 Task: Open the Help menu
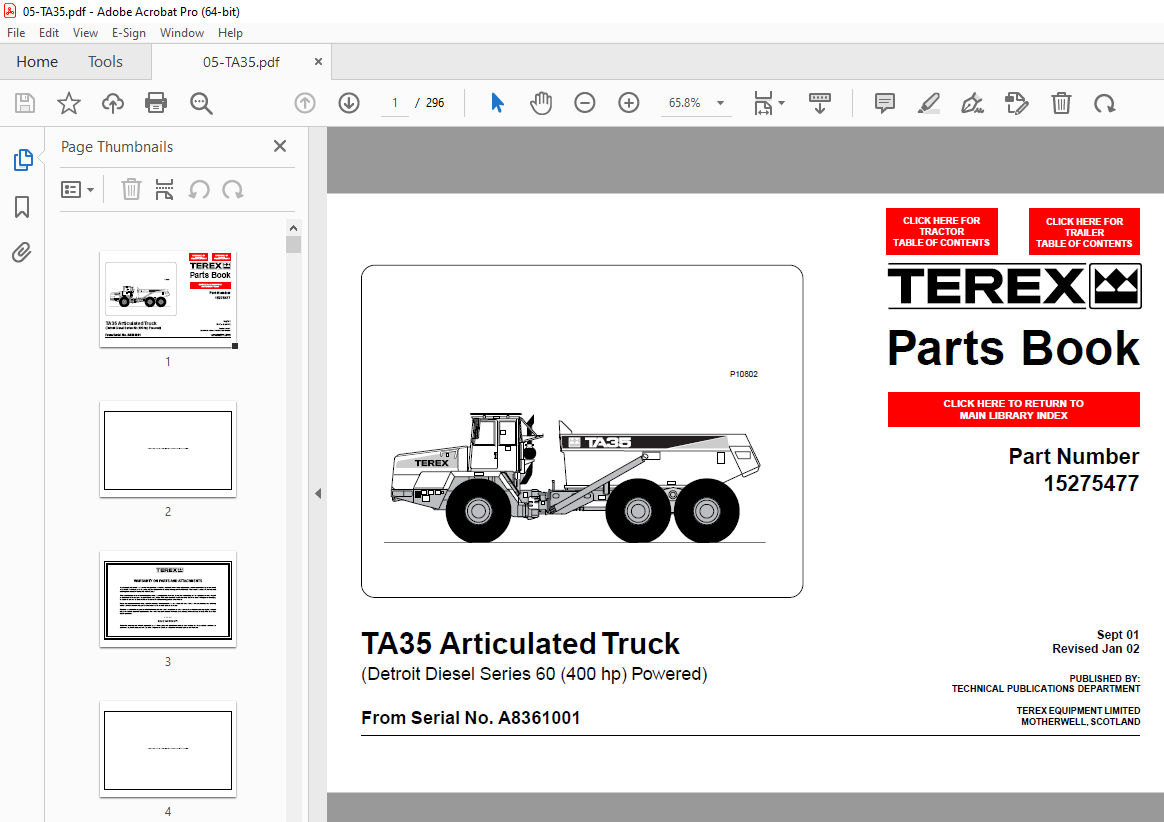pos(230,33)
